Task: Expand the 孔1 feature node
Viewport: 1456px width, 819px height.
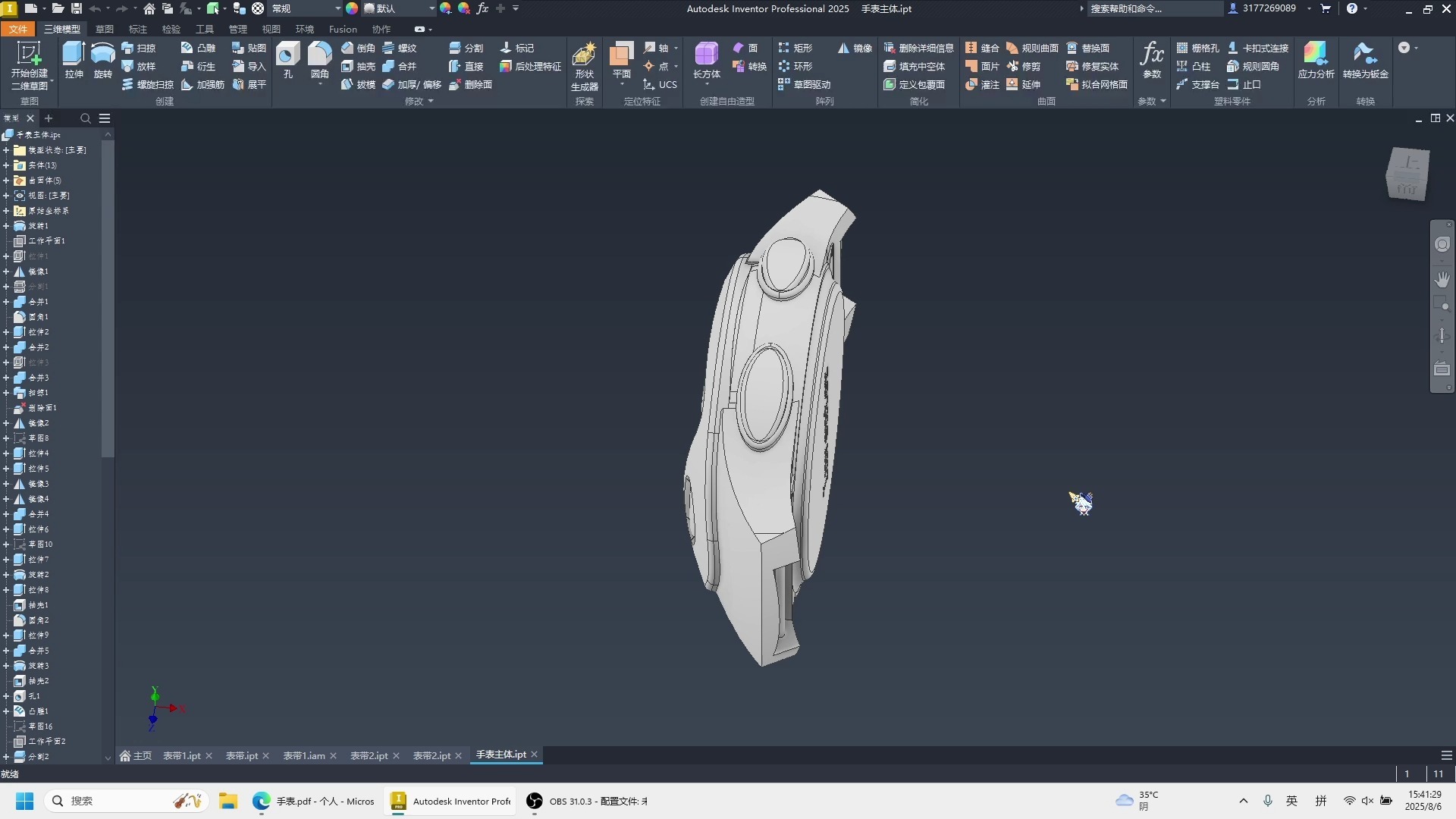Action: point(6,696)
